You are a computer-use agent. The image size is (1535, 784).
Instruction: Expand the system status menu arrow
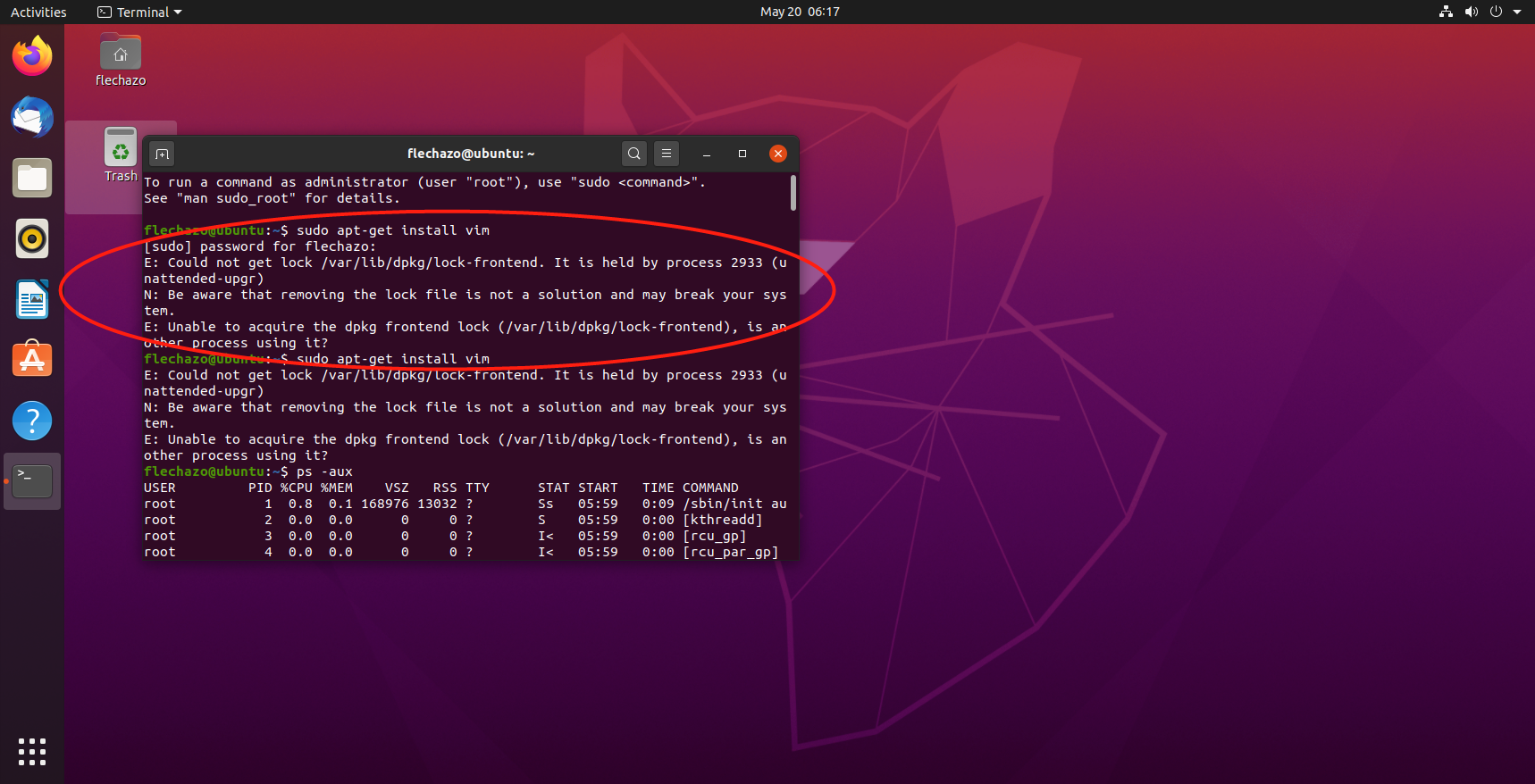tap(1517, 12)
